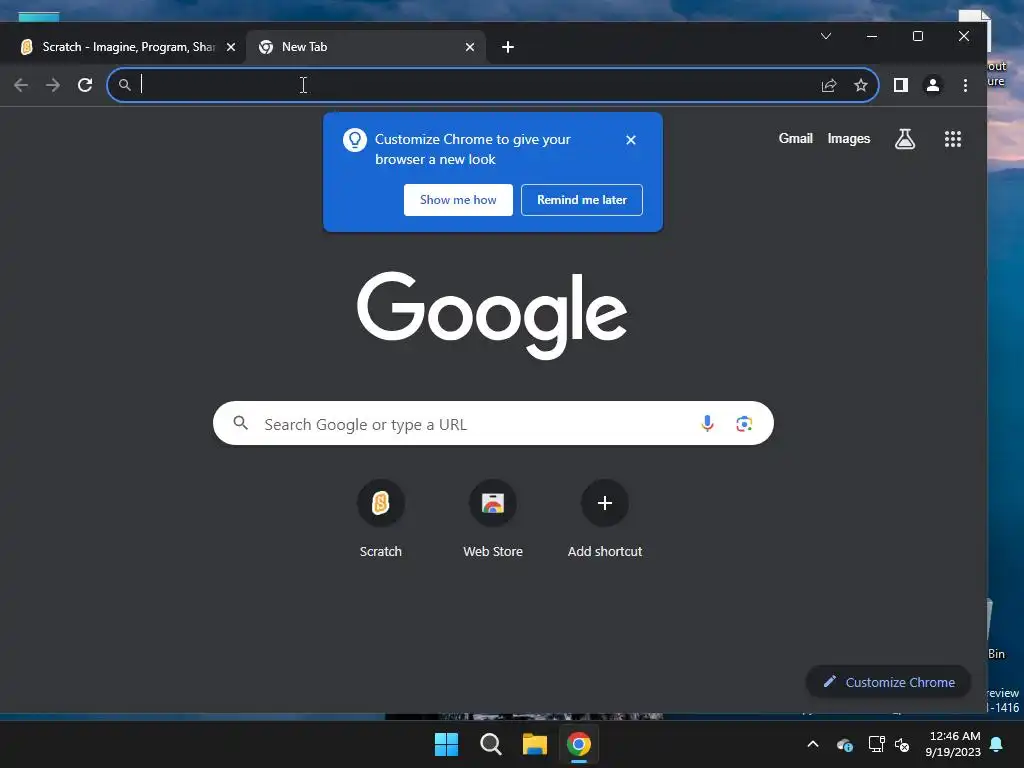Select the New Tab tab
Screen dimensions: 1024x768
tap(366, 47)
